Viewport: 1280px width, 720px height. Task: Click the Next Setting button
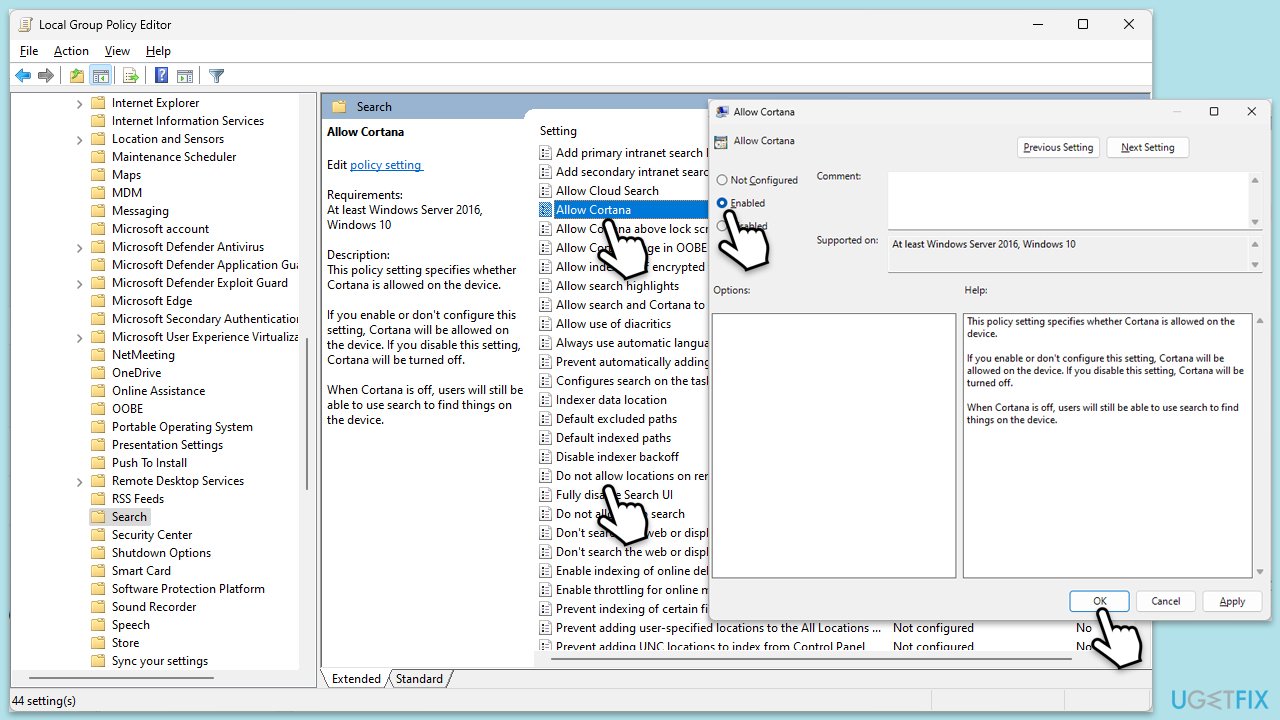pyautogui.click(x=1148, y=147)
